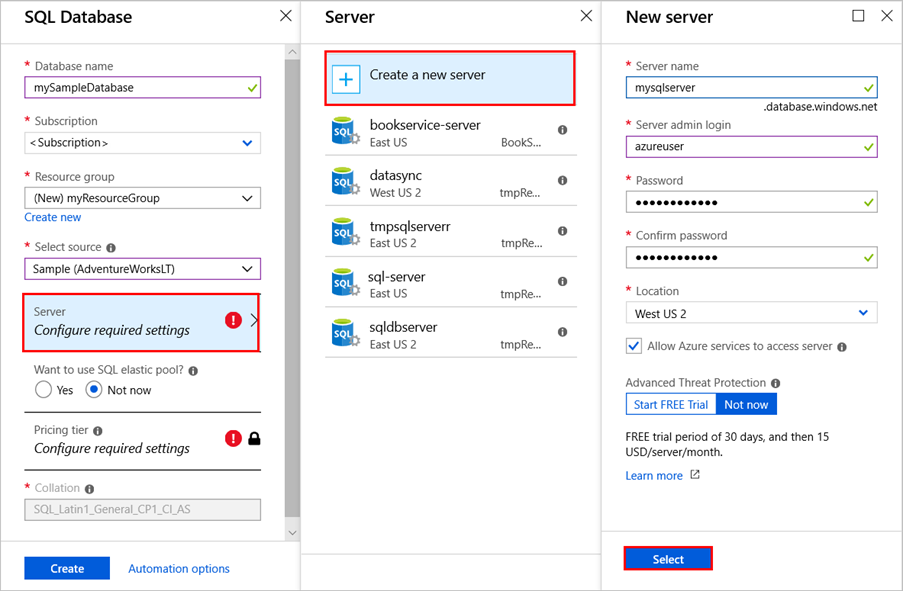Close the New server blade
The width and height of the screenshot is (903, 591).
887,16
